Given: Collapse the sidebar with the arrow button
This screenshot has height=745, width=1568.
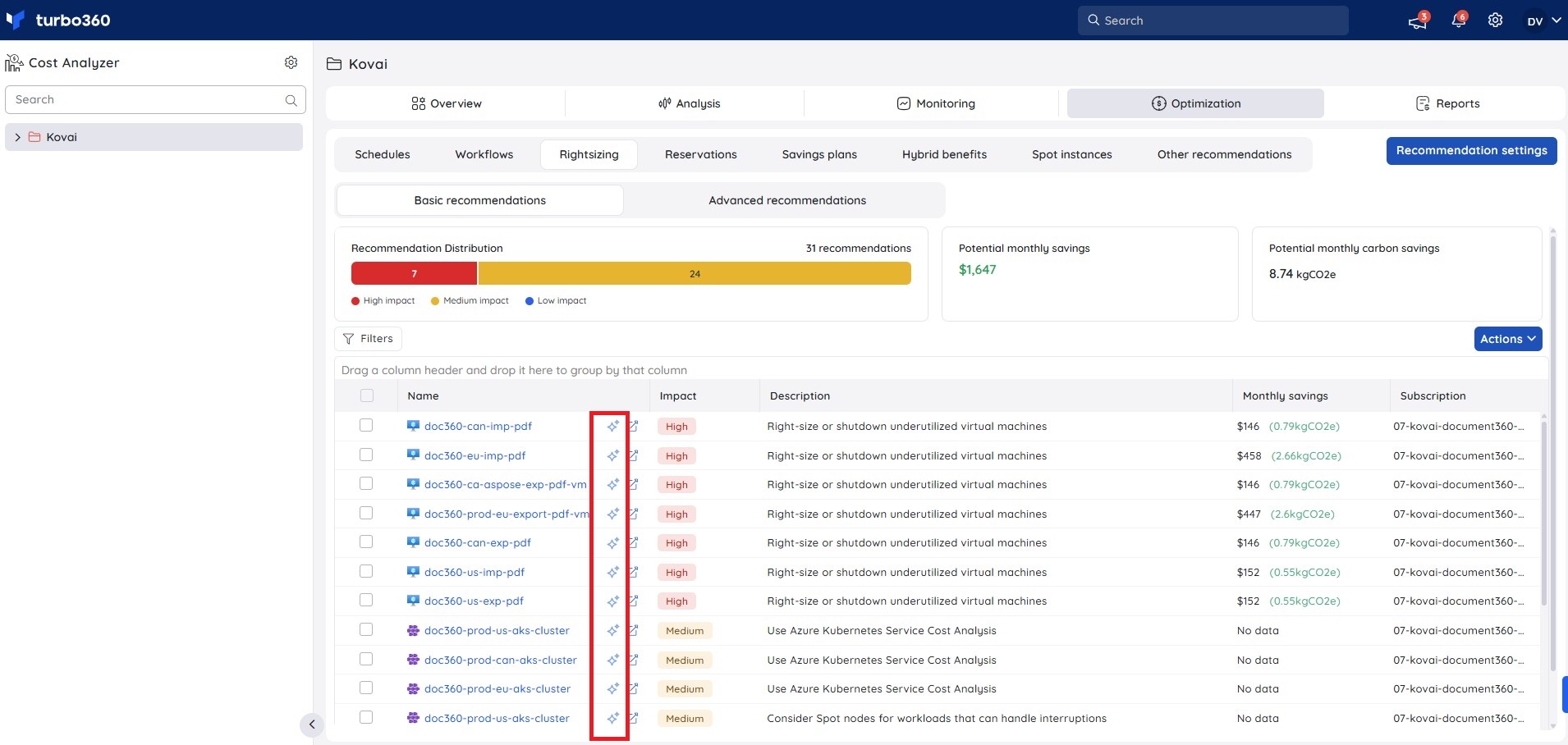Looking at the screenshot, I should click(311, 724).
